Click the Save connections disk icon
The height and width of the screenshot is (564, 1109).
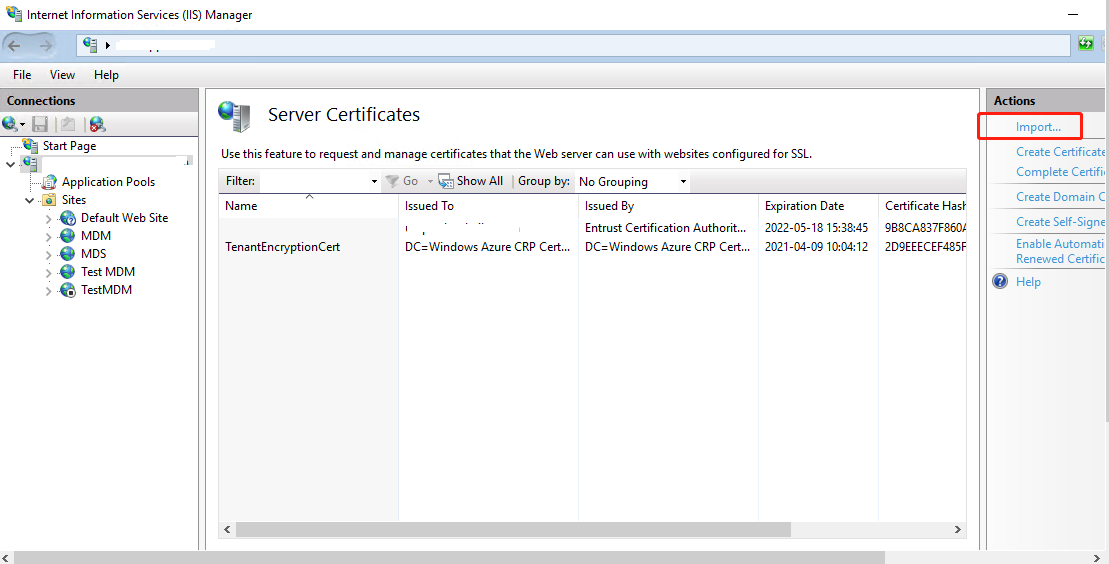[x=40, y=124]
